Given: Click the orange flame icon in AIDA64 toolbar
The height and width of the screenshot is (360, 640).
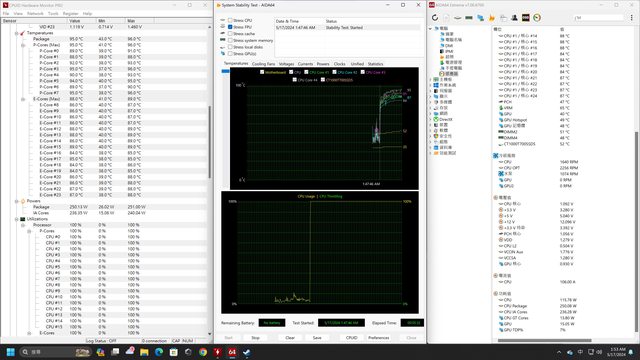Looking at the screenshot, I should pyautogui.click(x=492, y=18).
